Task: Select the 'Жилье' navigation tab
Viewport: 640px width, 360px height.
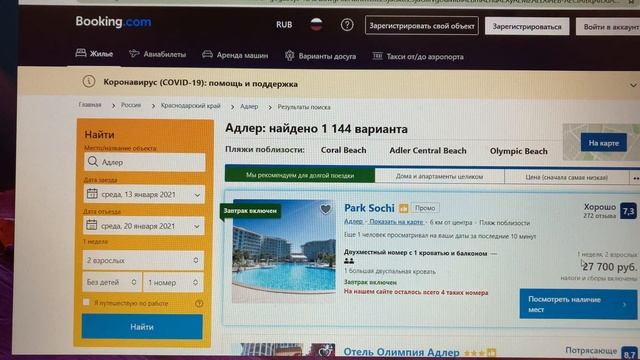Action: 94,53
